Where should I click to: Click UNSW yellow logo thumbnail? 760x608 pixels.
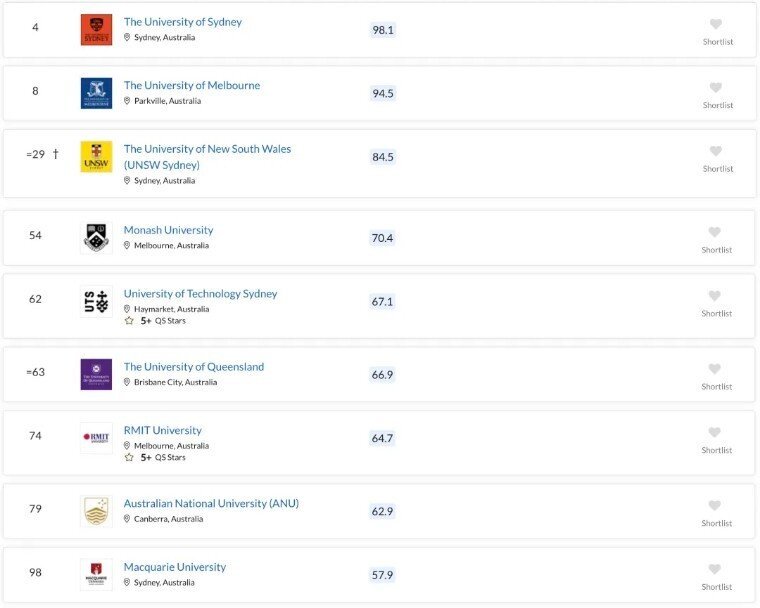pyautogui.click(x=96, y=157)
